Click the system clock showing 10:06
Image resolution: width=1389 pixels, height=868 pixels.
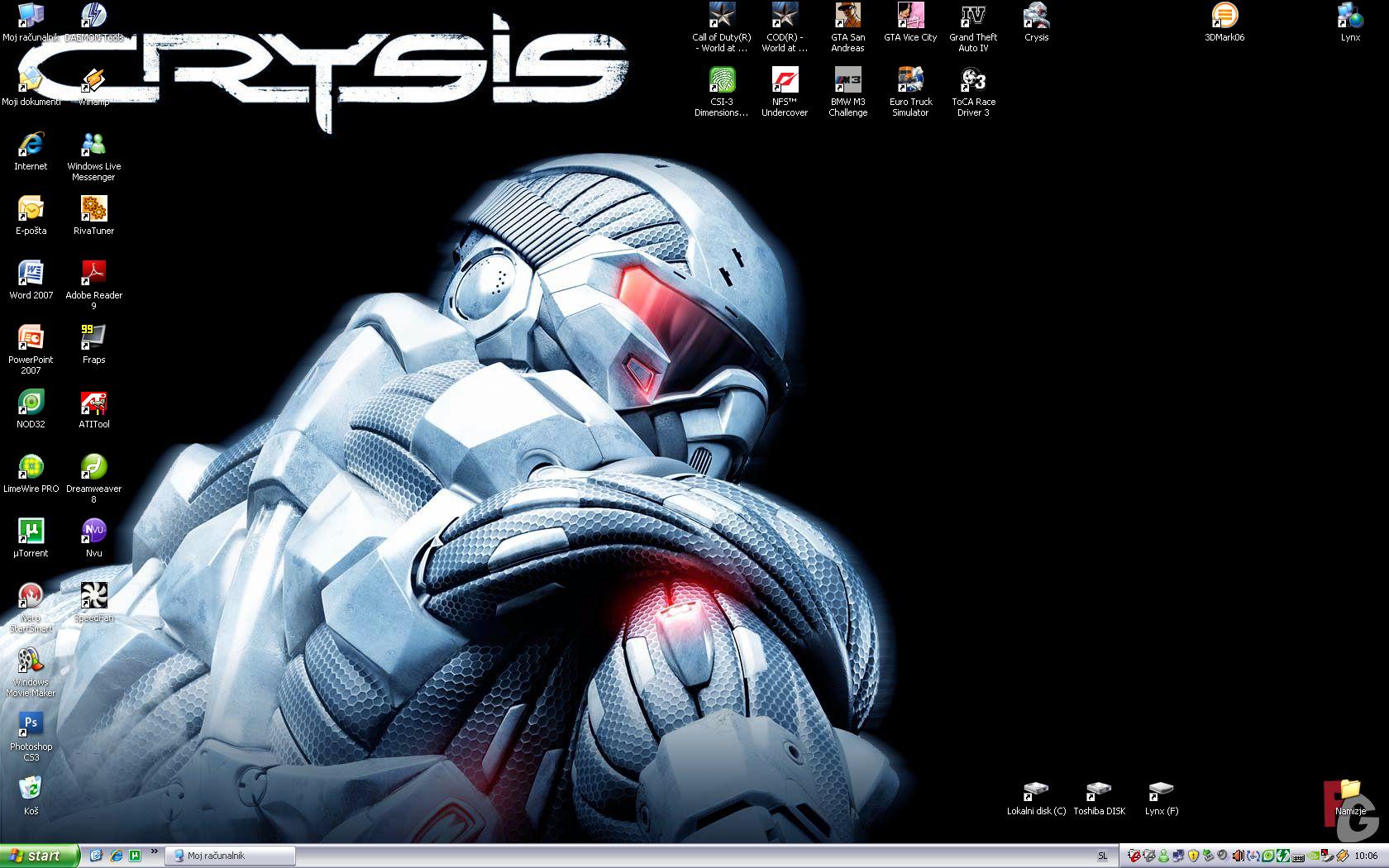click(x=1366, y=856)
